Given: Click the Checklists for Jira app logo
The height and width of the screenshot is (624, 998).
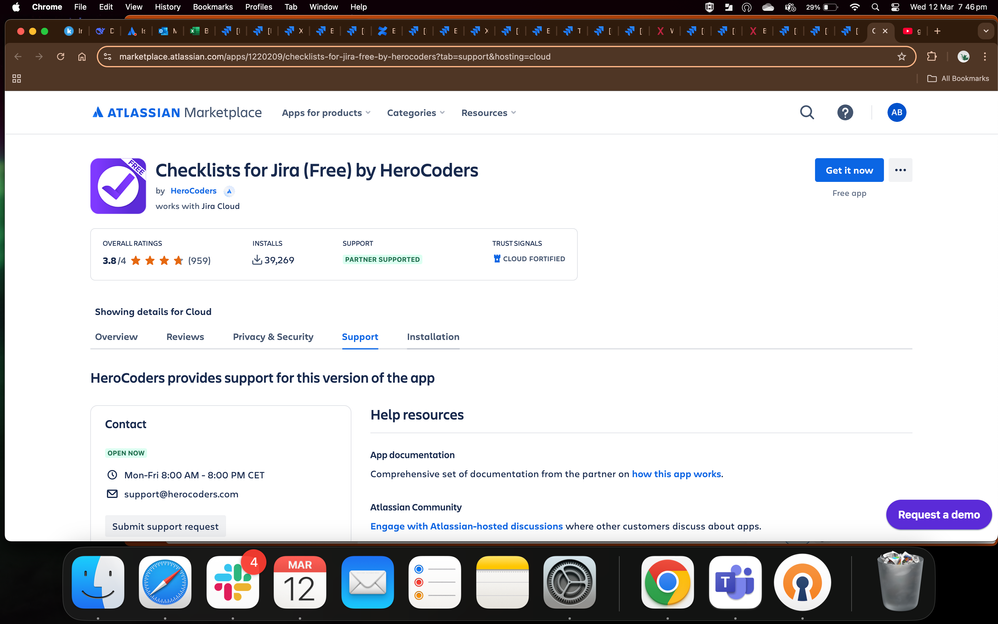Looking at the screenshot, I should point(118,186).
